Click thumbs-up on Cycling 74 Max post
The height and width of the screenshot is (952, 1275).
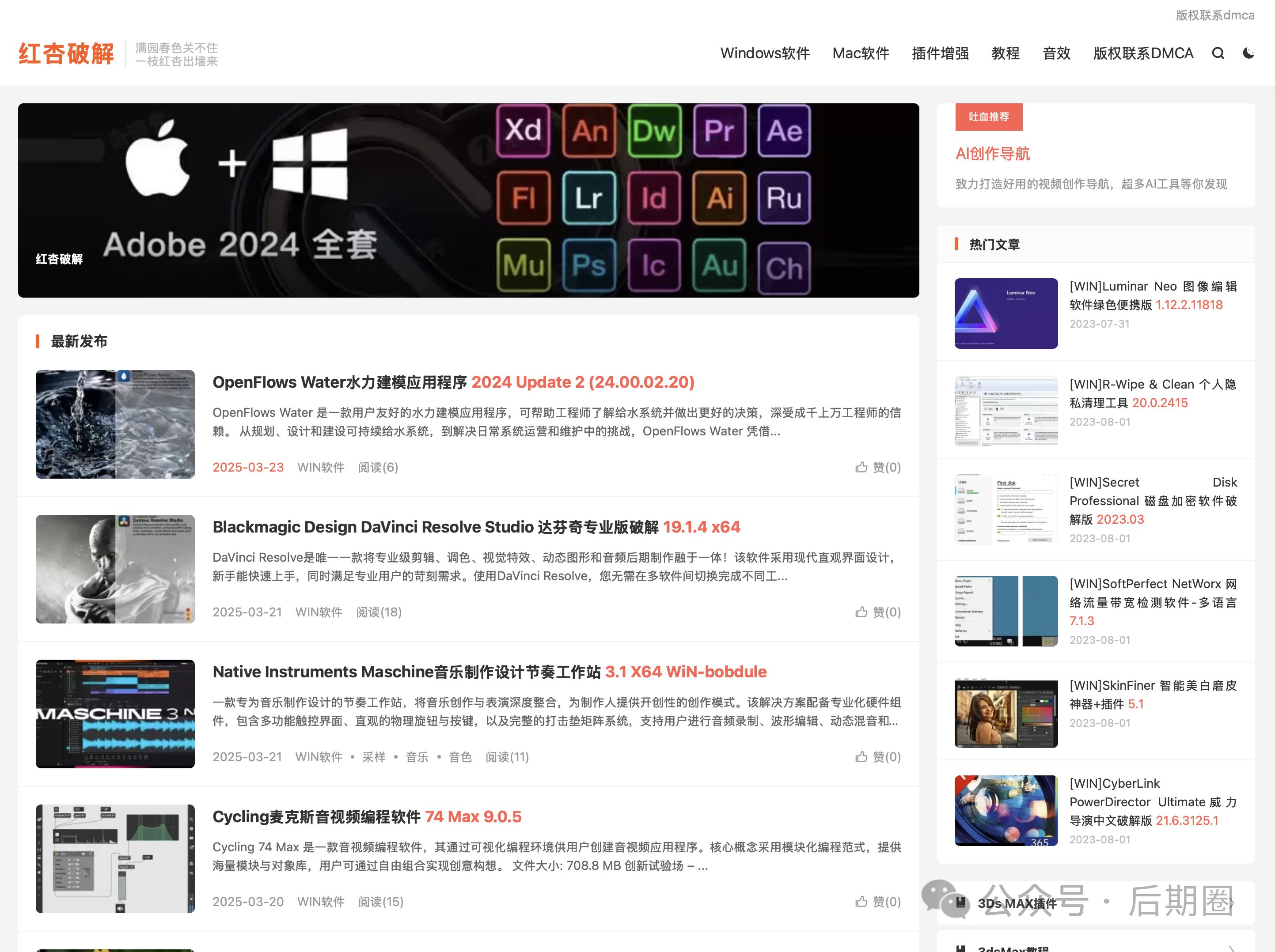point(861,901)
